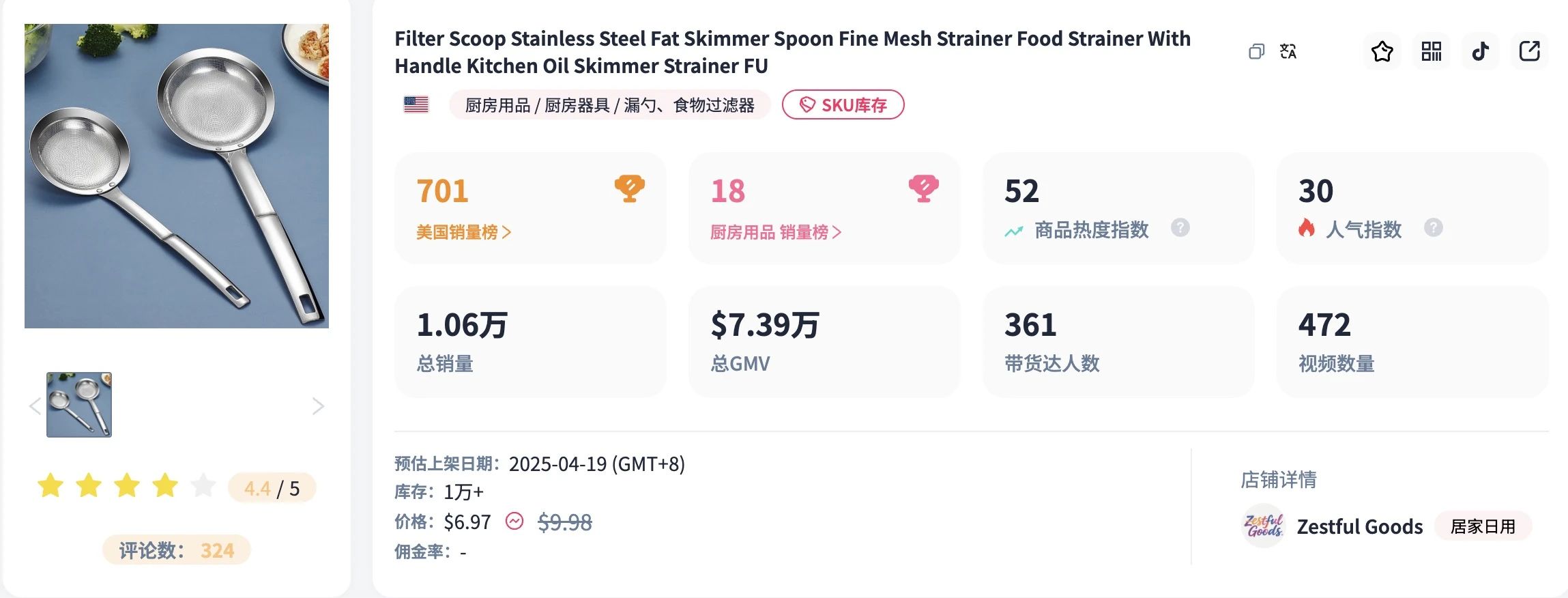
Task: Click help icon beside 商品热度指数
Action: pos(1180,228)
